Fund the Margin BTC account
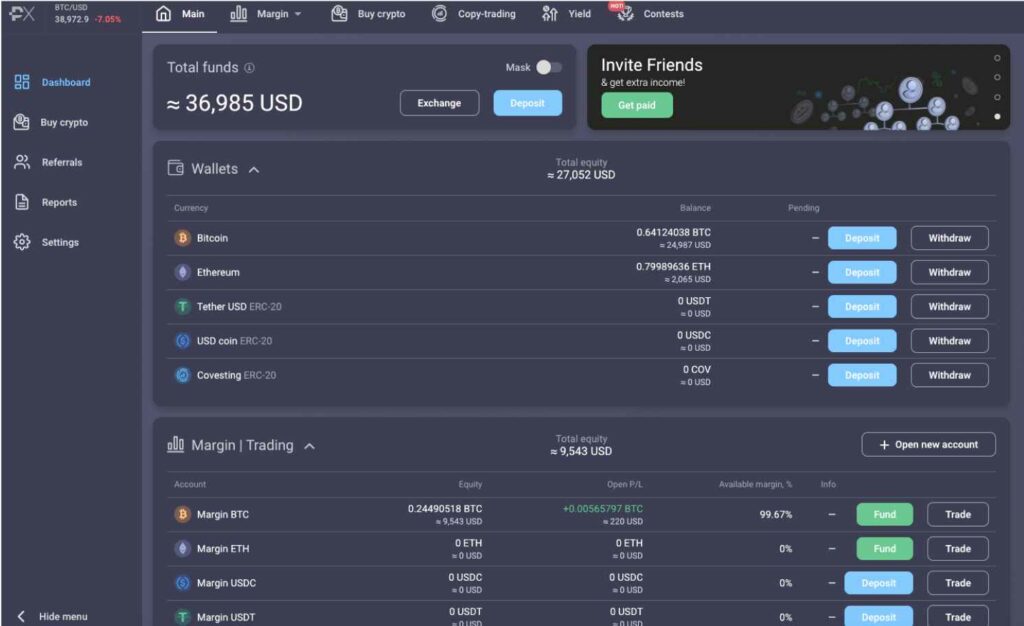The width and height of the screenshot is (1024, 626). [x=885, y=514]
